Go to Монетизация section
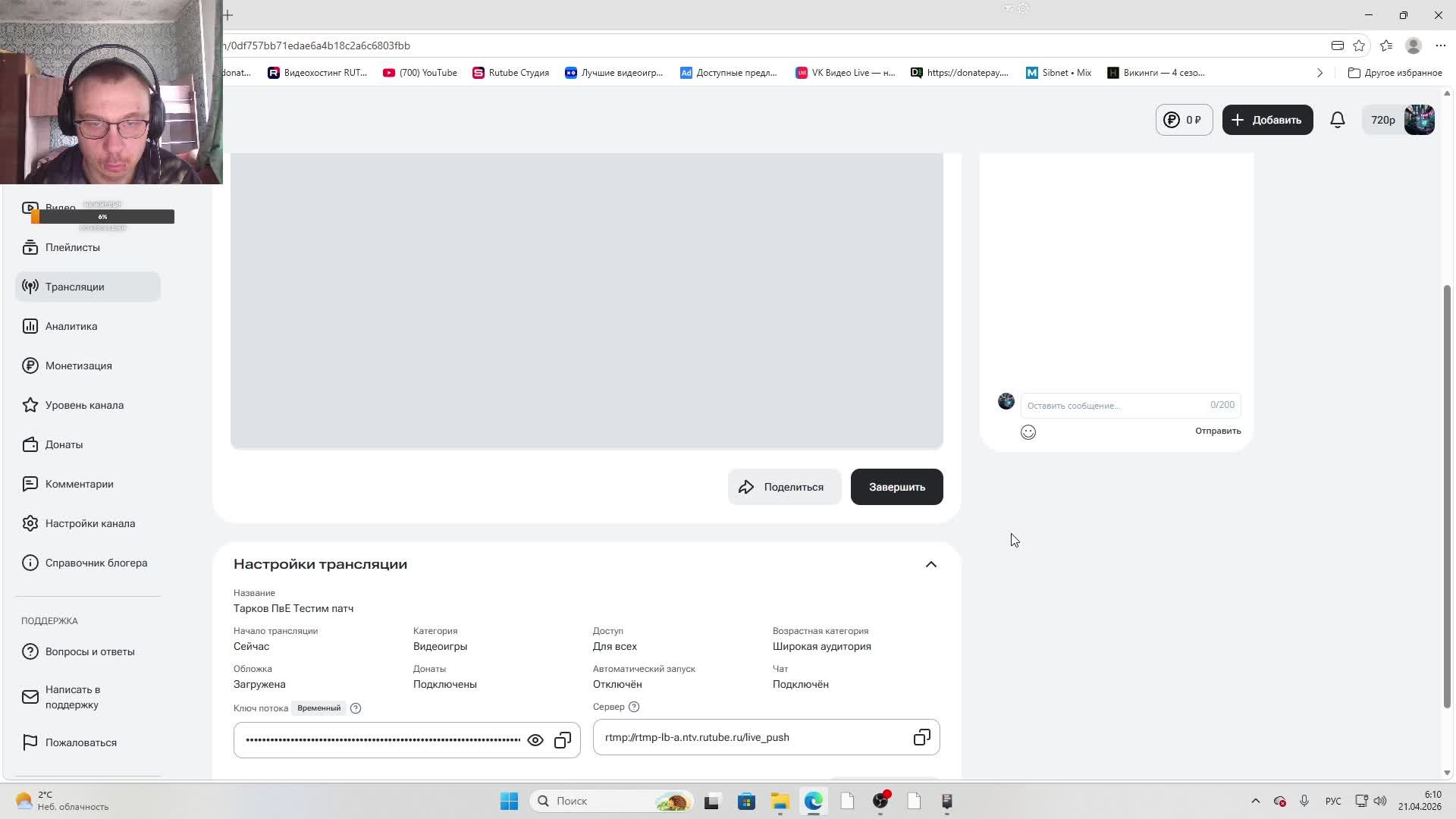This screenshot has height=819, width=1456. point(78,366)
